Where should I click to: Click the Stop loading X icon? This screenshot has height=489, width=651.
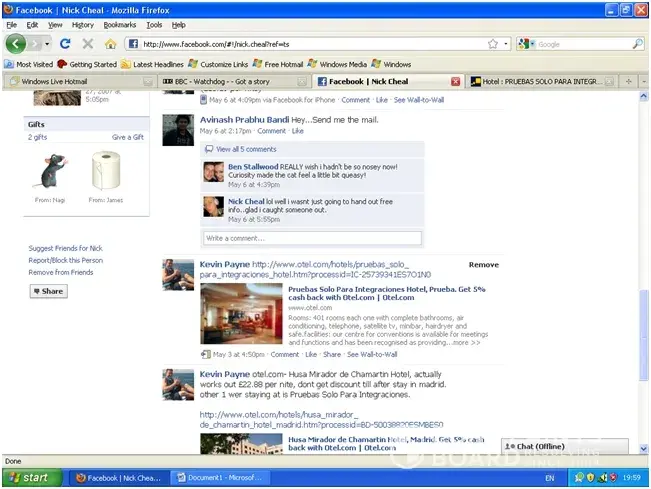(88, 44)
